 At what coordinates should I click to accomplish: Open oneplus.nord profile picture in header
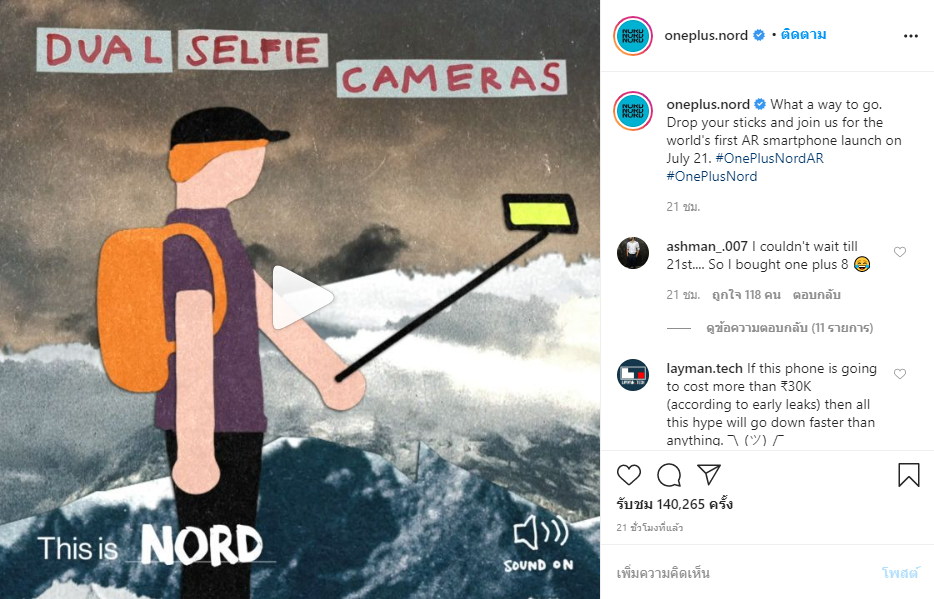point(633,36)
